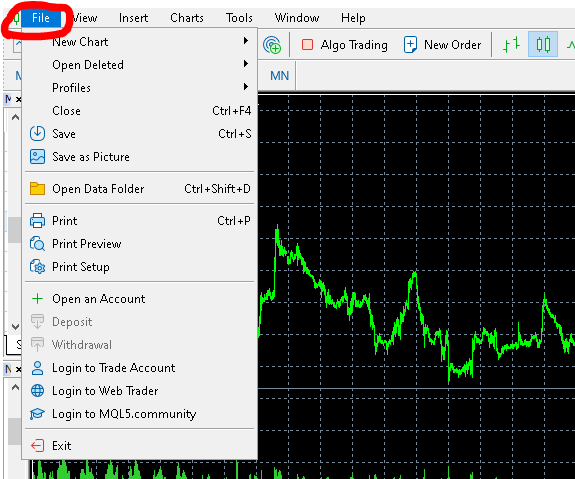This screenshot has width=575, height=479.
Task: Open the View menu
Action: (84, 18)
